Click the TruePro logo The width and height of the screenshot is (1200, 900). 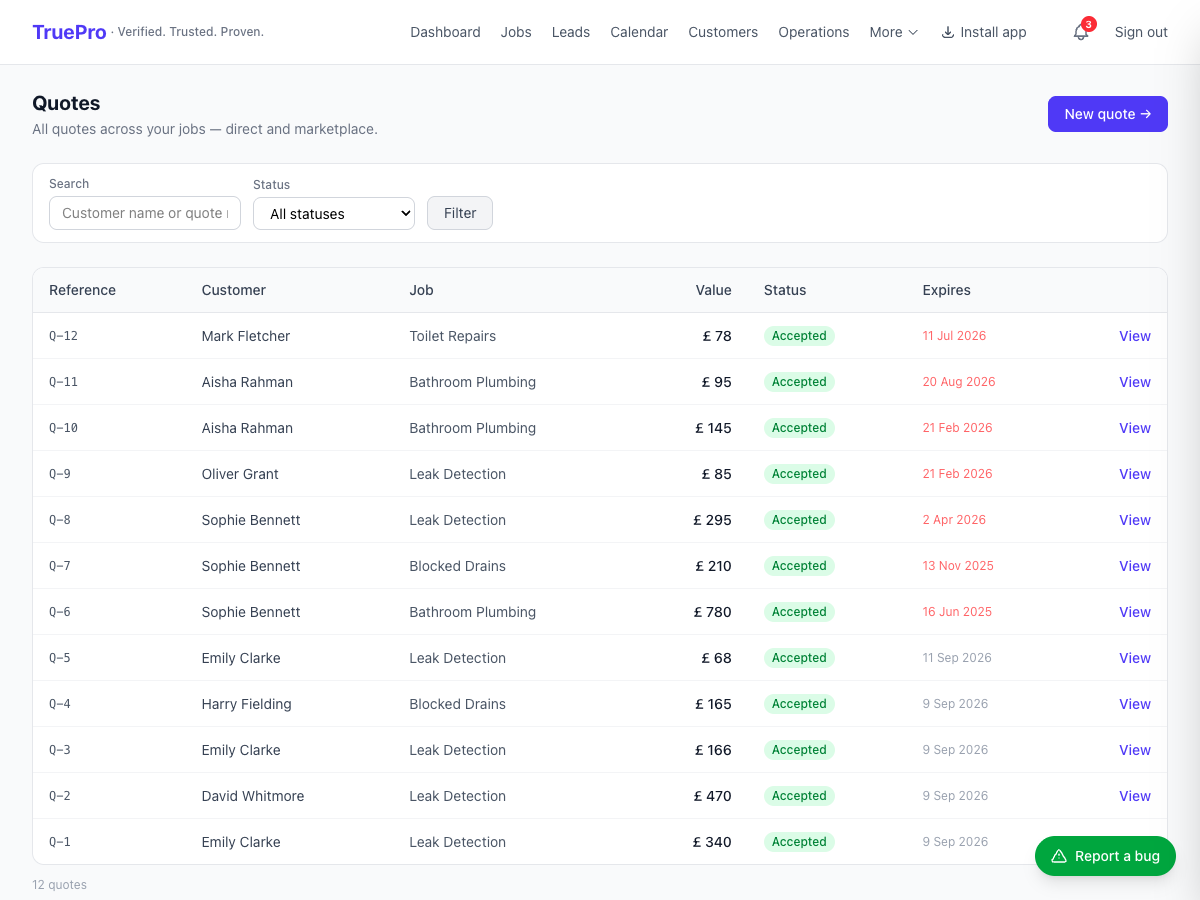click(x=69, y=32)
